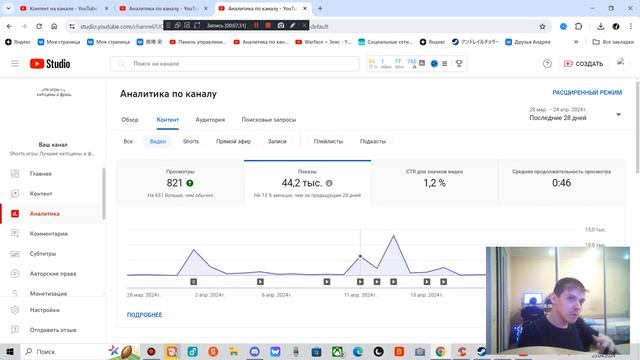The image size is (640, 360).
Task: Select the Плейлисты filter chip
Action: pos(329,141)
